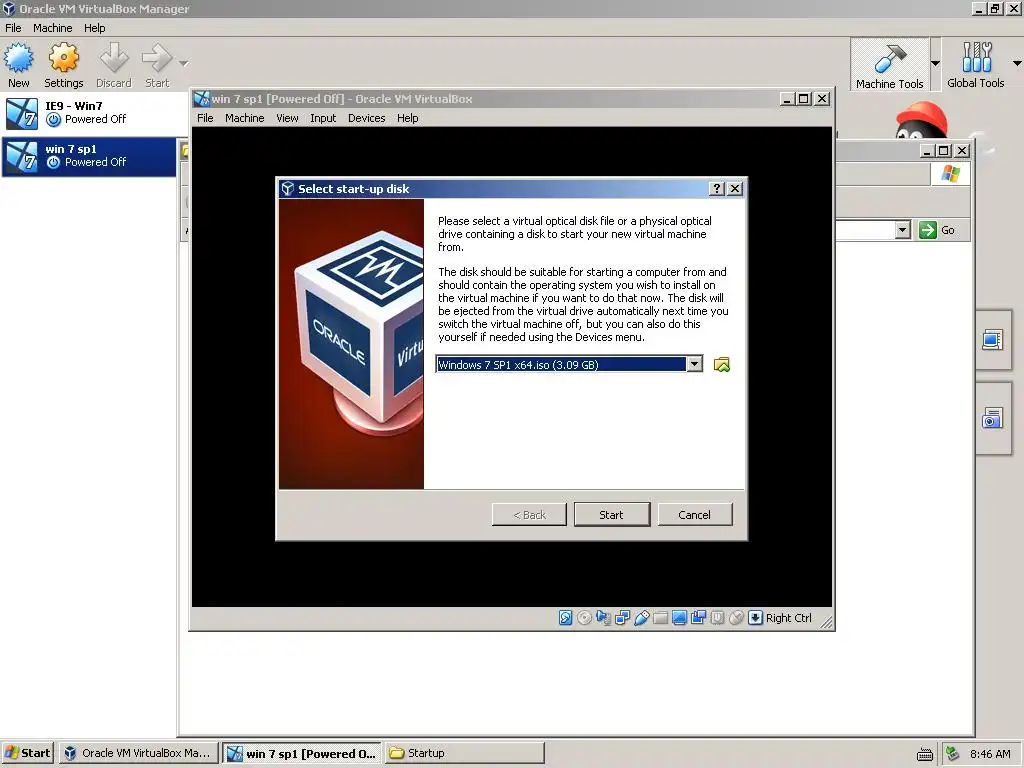Select Machine Tools in the Manager toolbar

889,65
